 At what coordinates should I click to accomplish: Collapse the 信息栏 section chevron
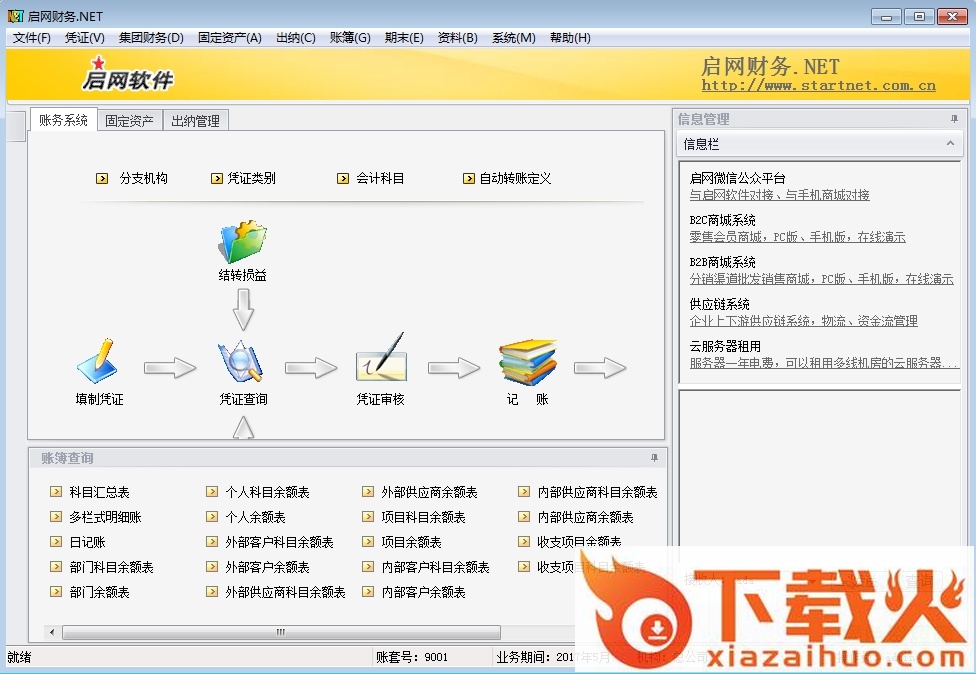click(x=950, y=144)
